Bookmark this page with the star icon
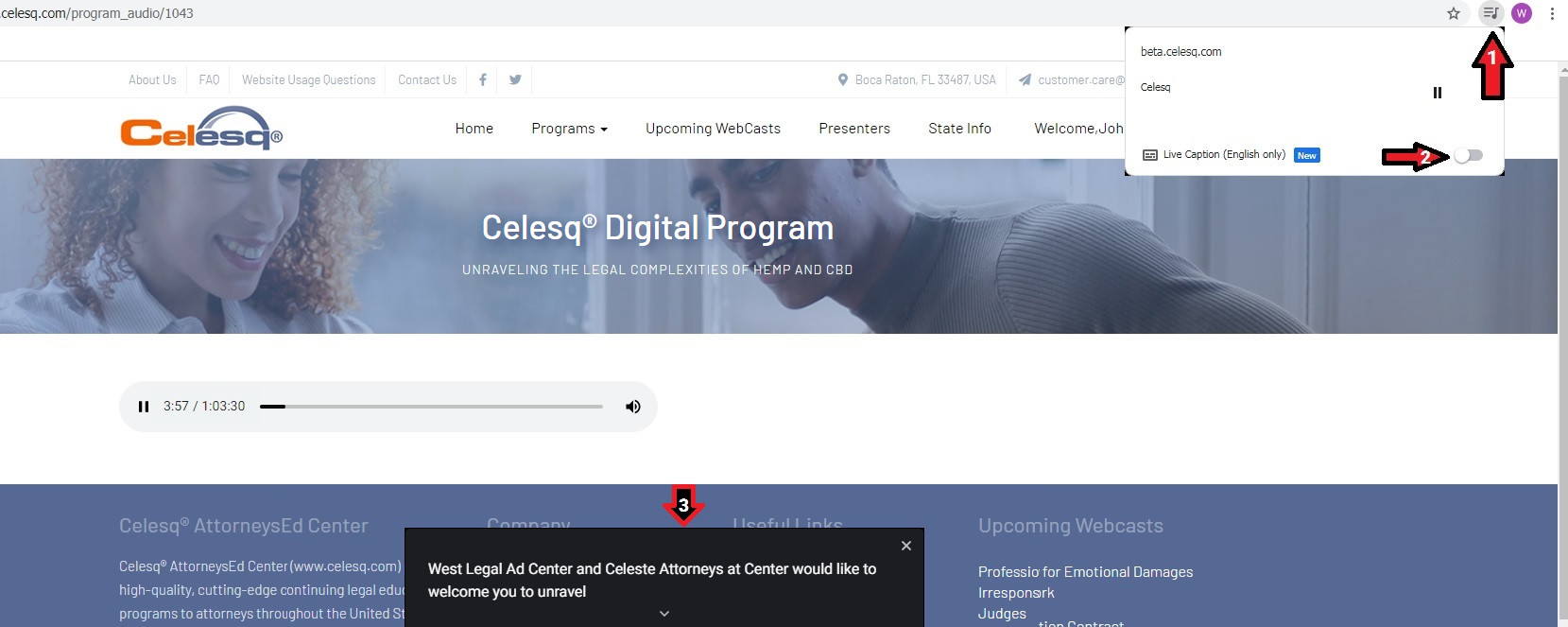Viewport: 1568px width, 627px height. (1454, 13)
